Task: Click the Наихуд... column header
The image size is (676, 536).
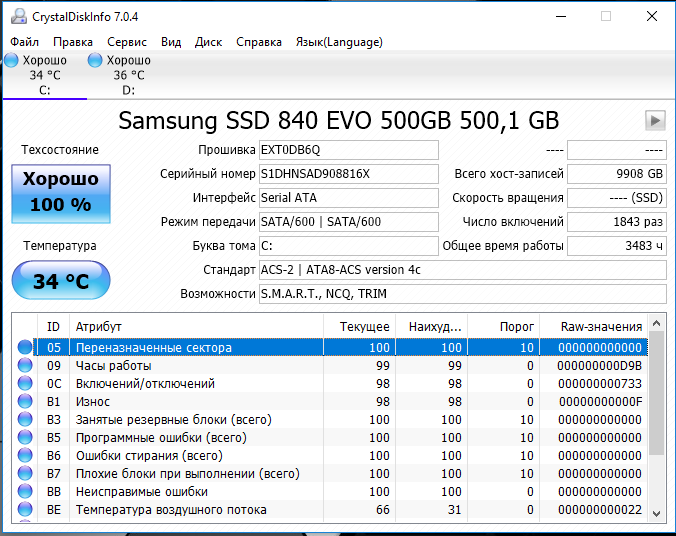Action: click(x=432, y=326)
